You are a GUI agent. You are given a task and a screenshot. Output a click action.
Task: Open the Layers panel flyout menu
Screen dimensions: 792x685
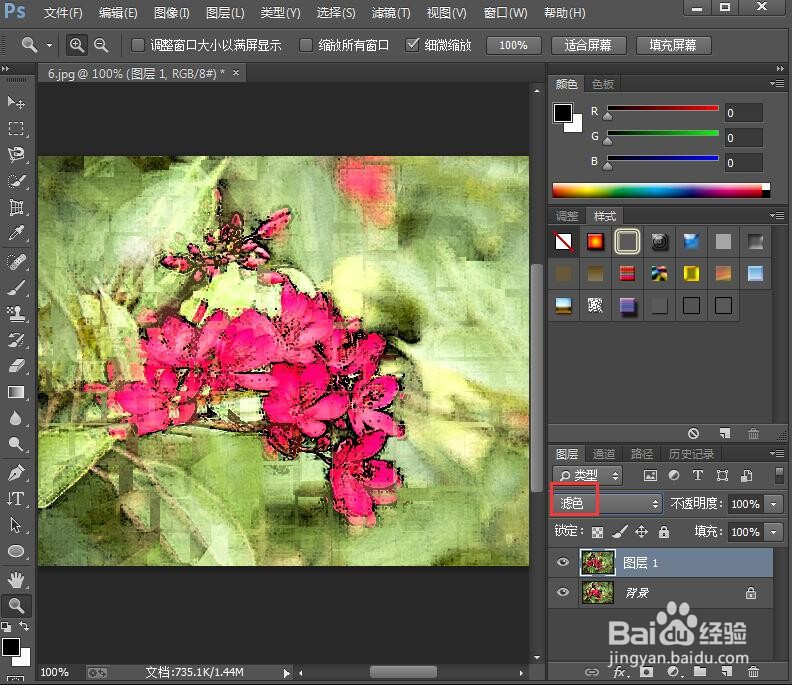777,453
